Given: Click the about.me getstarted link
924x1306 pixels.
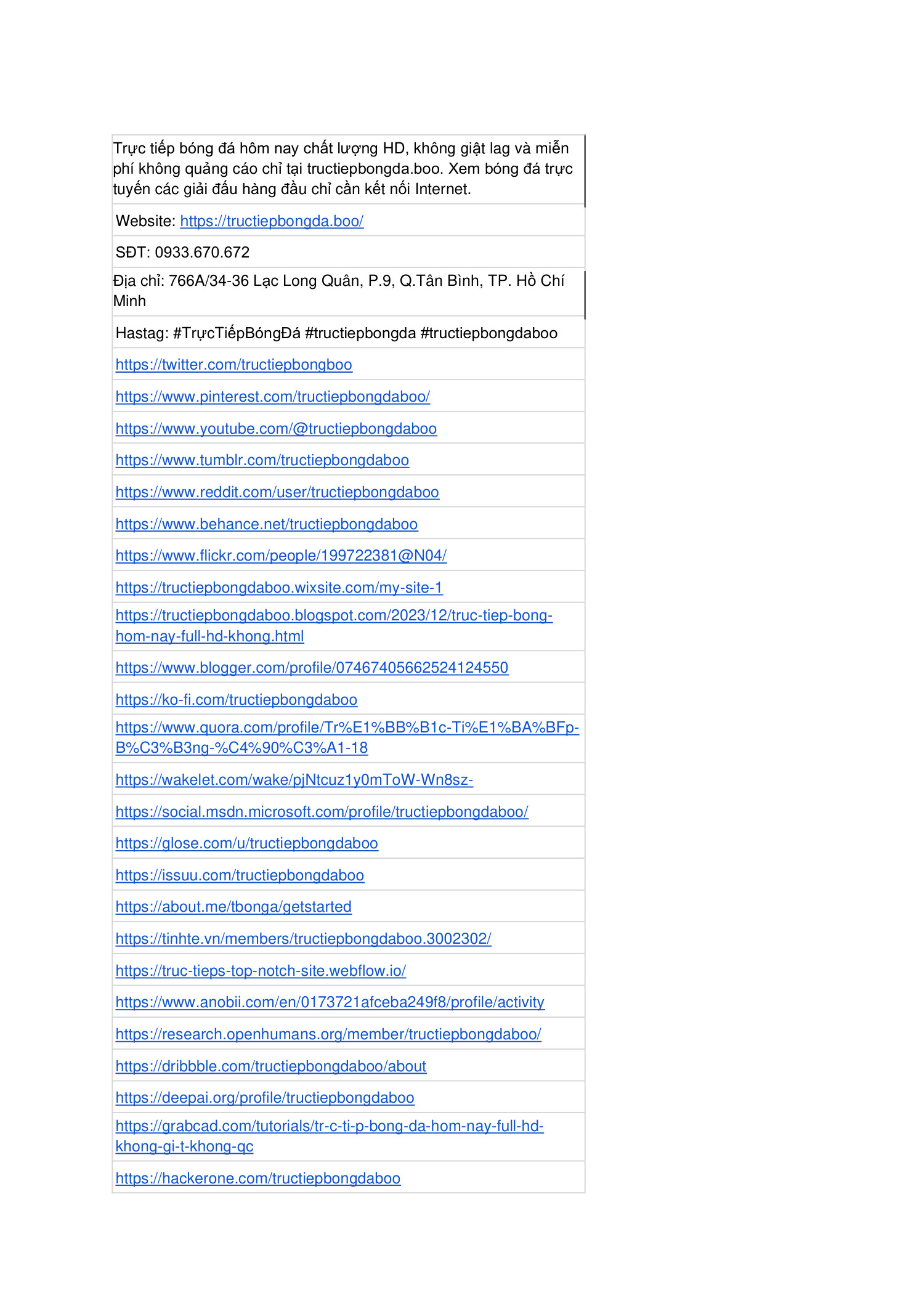Looking at the screenshot, I should pos(233,907).
